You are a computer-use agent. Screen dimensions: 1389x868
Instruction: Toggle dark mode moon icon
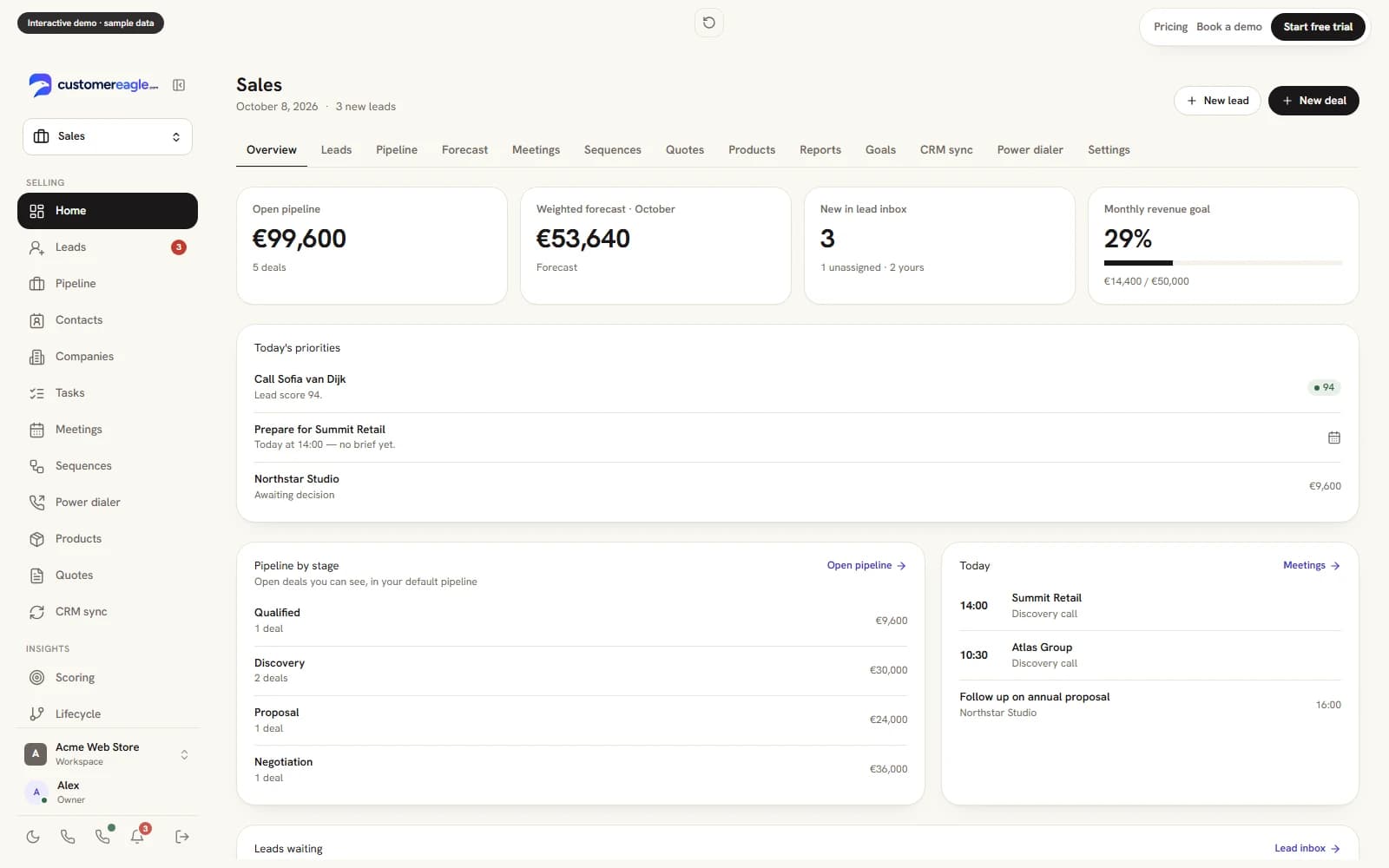[33, 837]
